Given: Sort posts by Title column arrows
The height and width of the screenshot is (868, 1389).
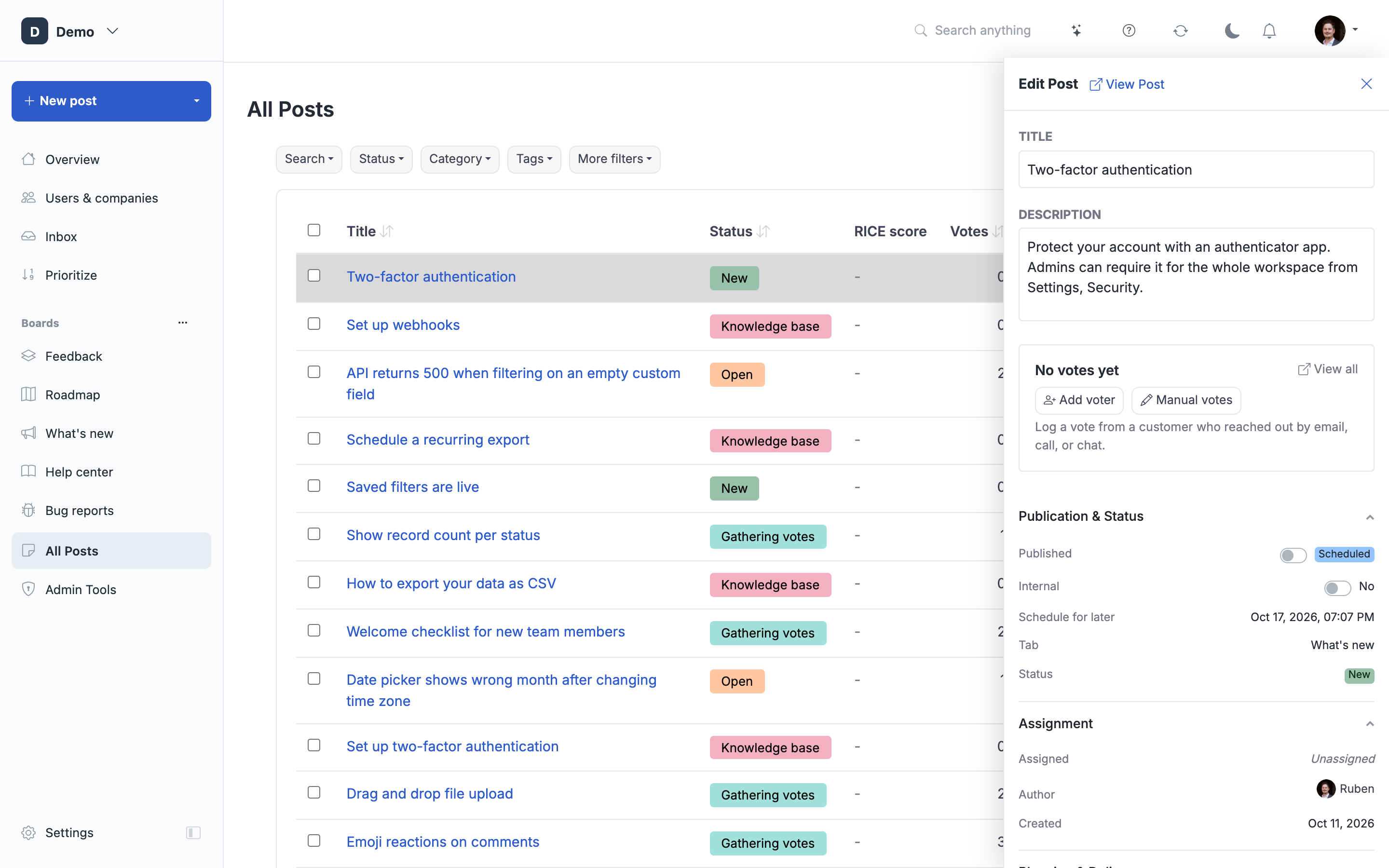Looking at the screenshot, I should (387, 231).
